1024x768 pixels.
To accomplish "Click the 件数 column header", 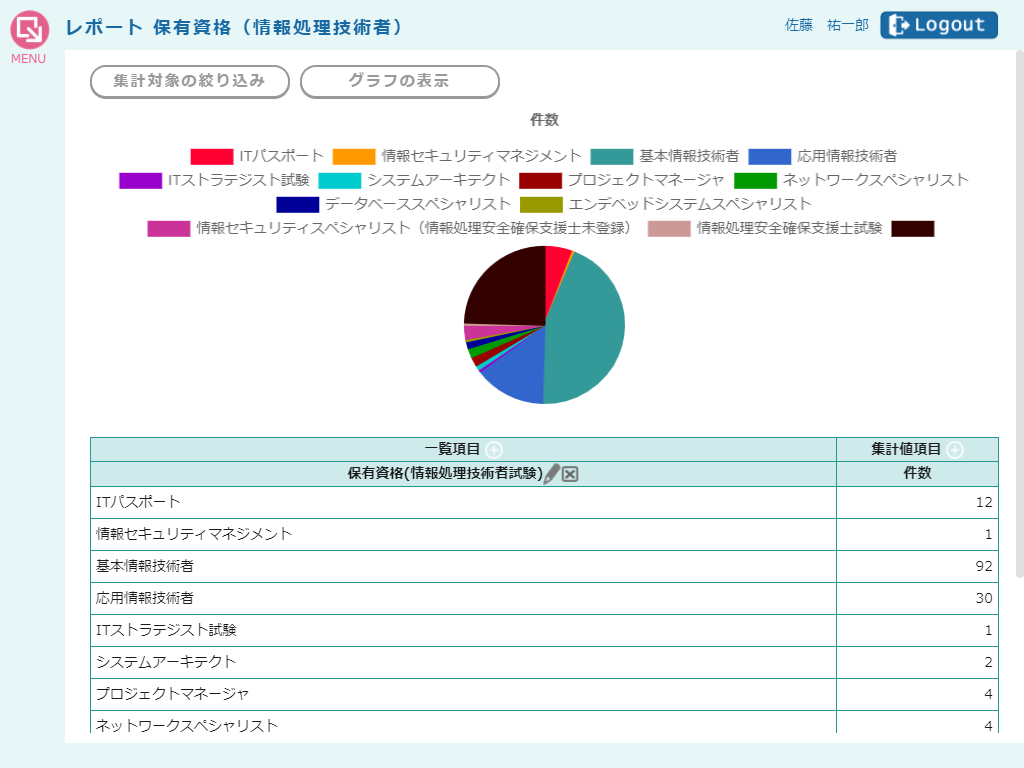I will [917, 474].
